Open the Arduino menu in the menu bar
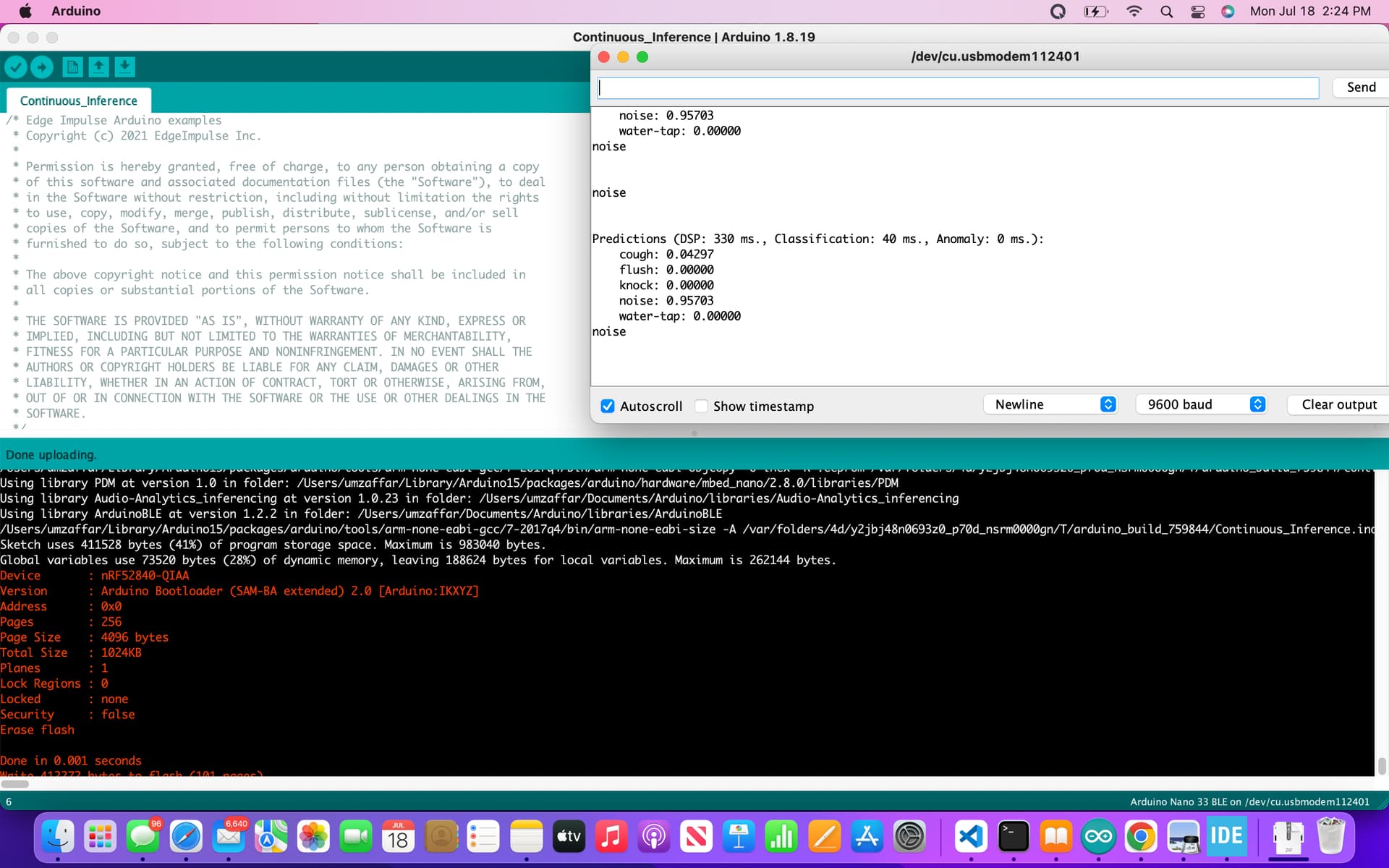1389x868 pixels. tap(76, 12)
